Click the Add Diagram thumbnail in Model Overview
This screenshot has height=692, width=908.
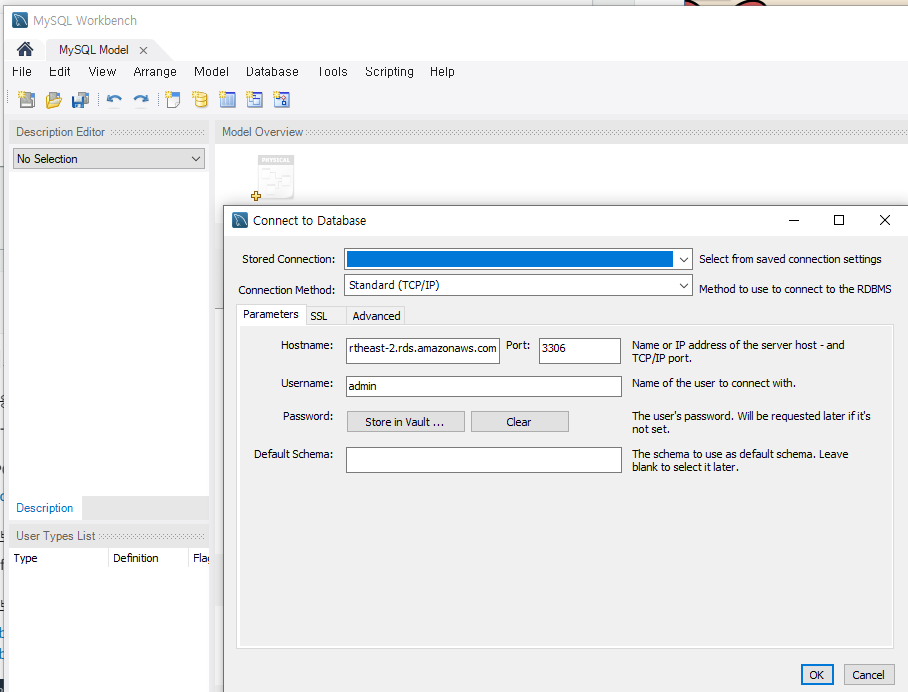[274, 177]
